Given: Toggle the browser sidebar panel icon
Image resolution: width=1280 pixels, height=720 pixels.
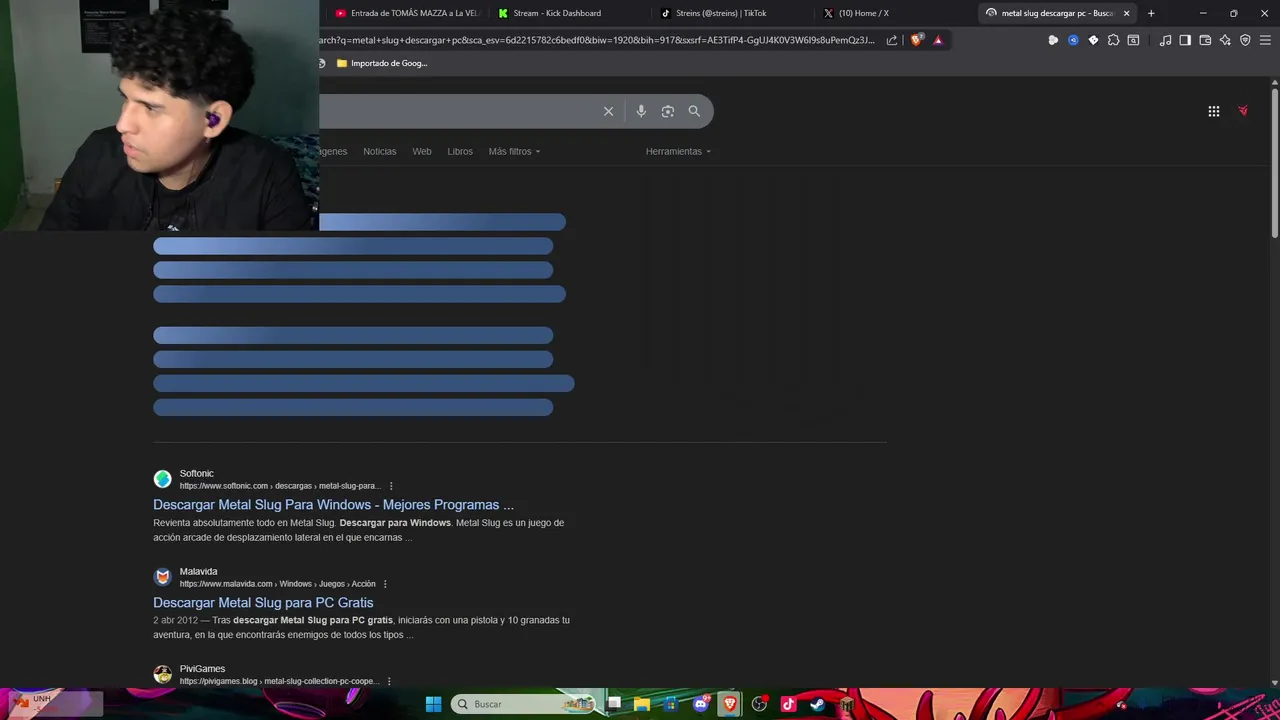Looking at the screenshot, I should click(x=1185, y=40).
